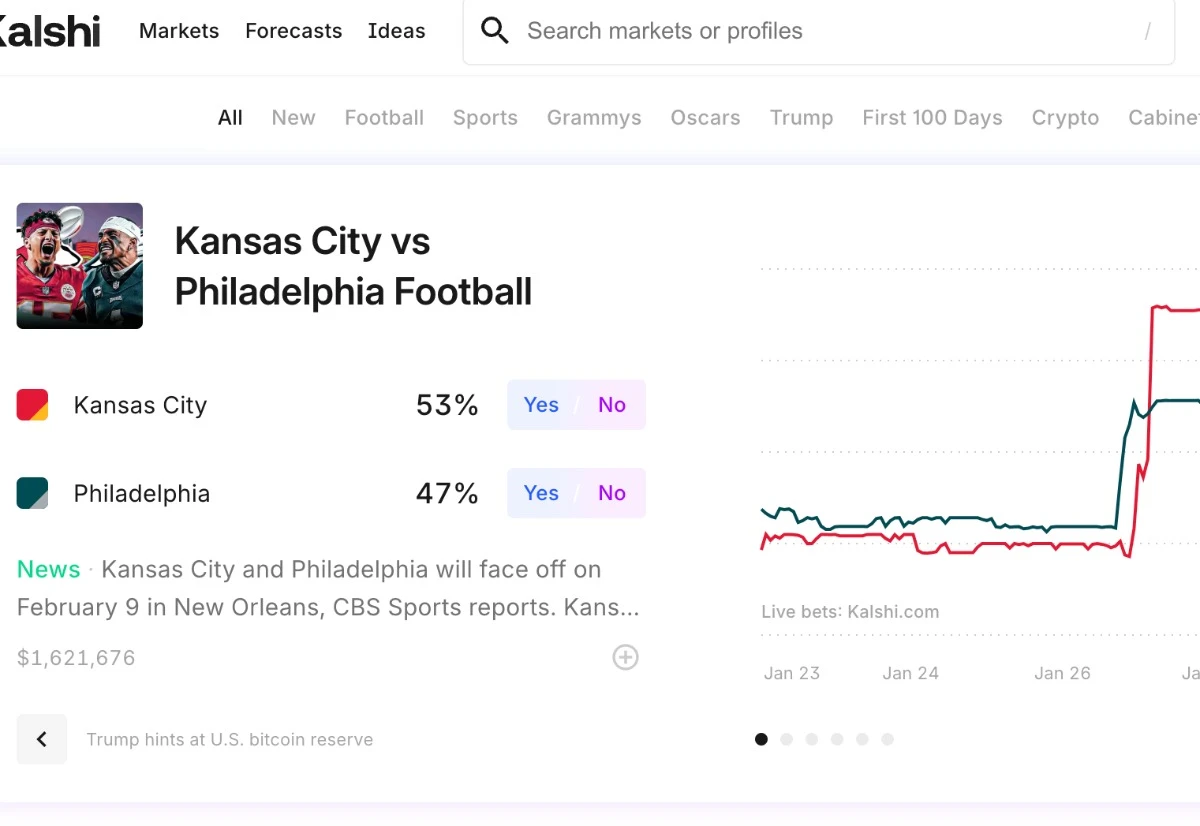The image size is (1200, 826).
Task: Open the Grammys category tab
Action: [594, 118]
